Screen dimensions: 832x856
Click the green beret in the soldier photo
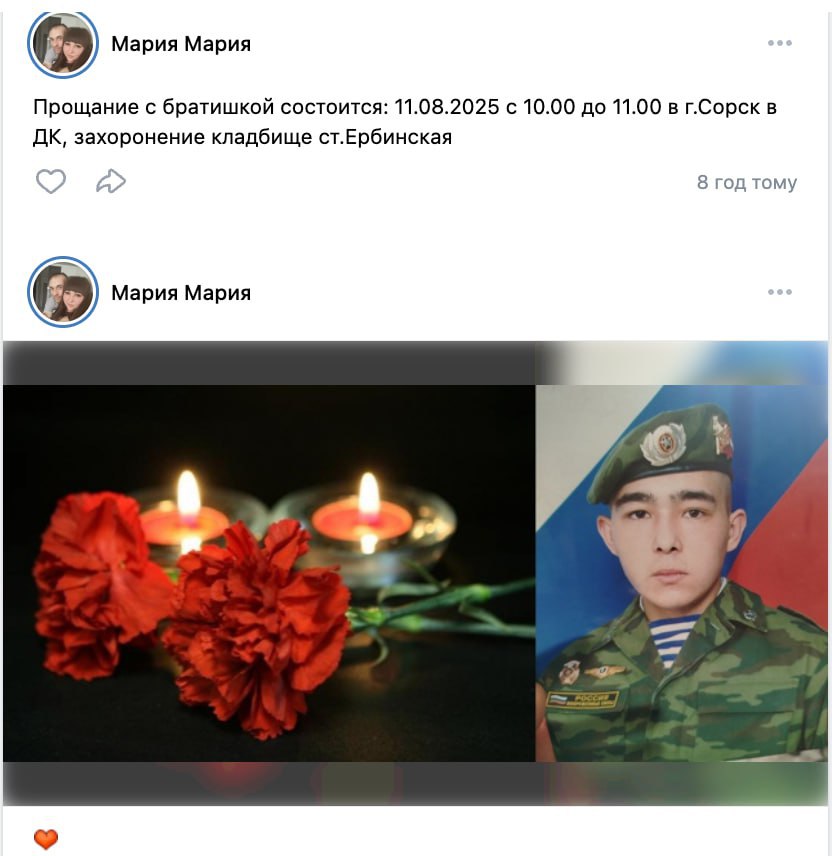(661, 453)
